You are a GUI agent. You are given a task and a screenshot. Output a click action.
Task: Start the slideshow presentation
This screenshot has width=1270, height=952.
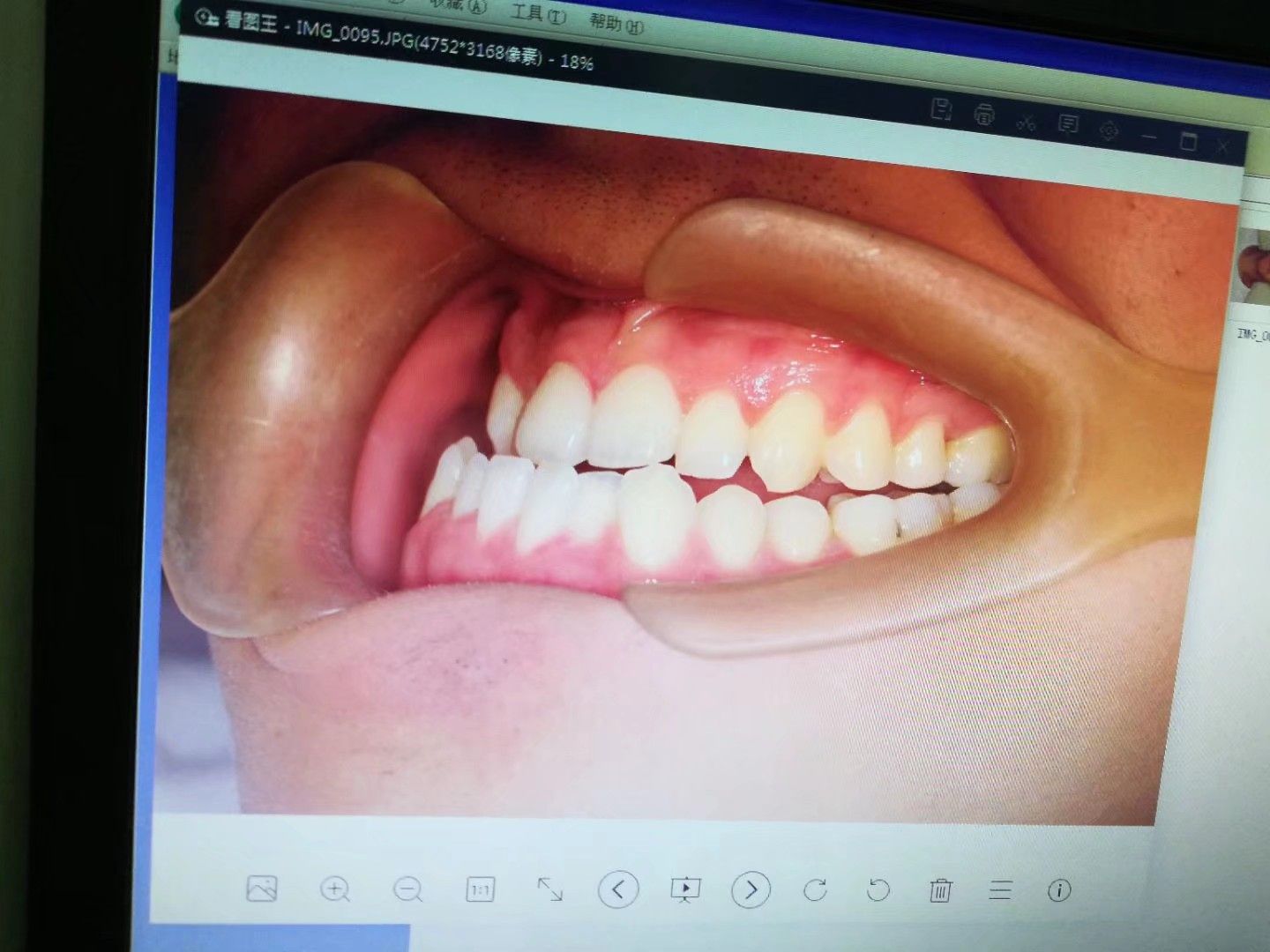tap(685, 890)
